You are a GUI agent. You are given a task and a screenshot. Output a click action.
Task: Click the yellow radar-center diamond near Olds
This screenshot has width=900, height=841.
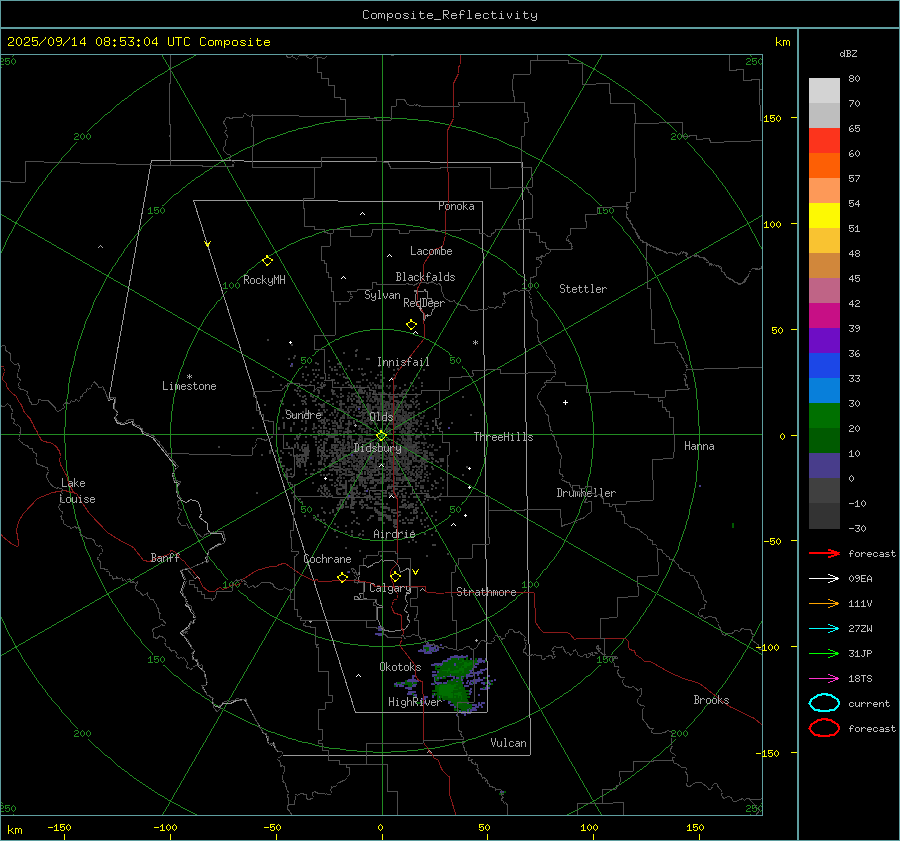pyautogui.click(x=381, y=436)
